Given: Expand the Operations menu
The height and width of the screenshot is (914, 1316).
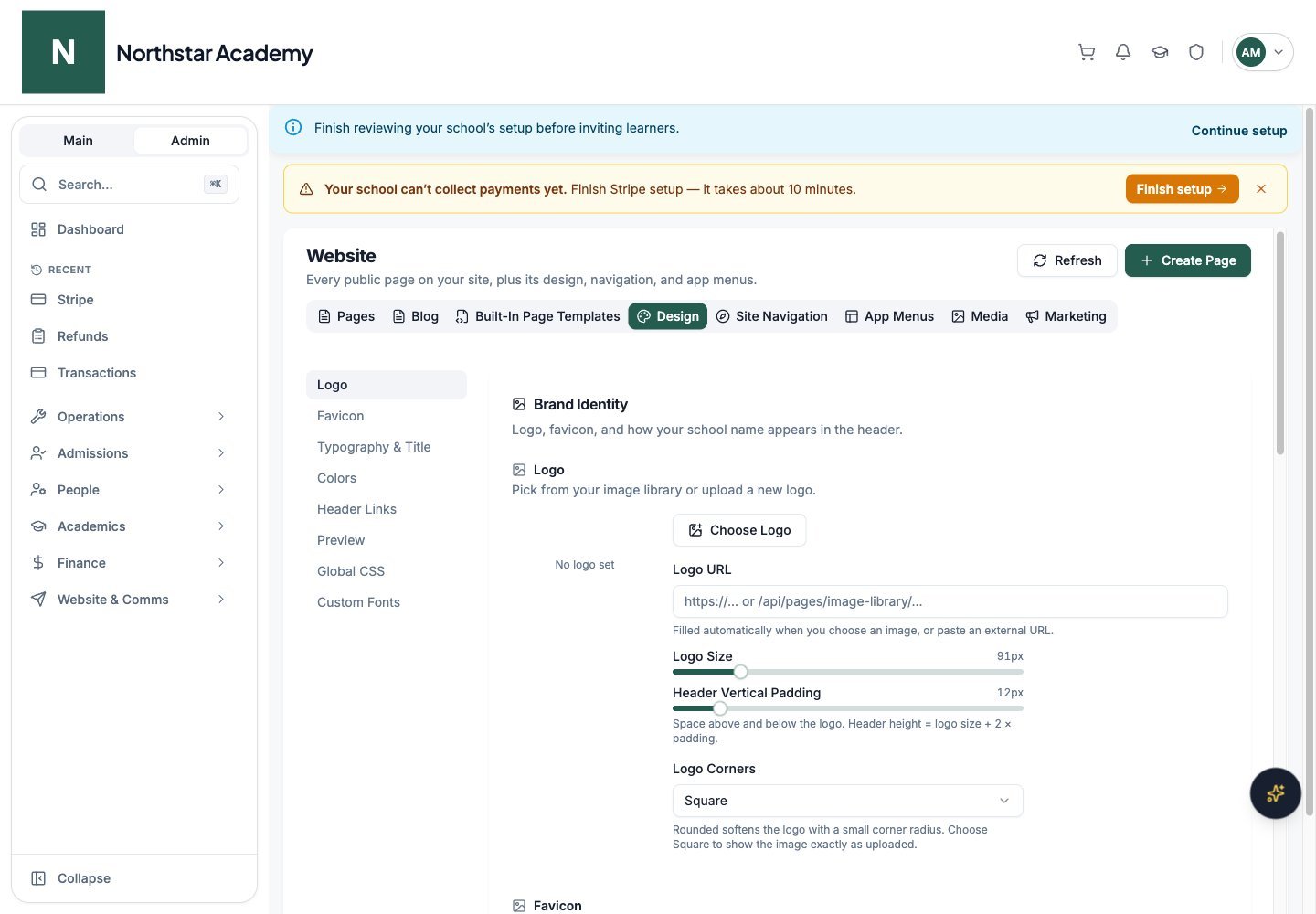Looking at the screenshot, I should [x=129, y=417].
